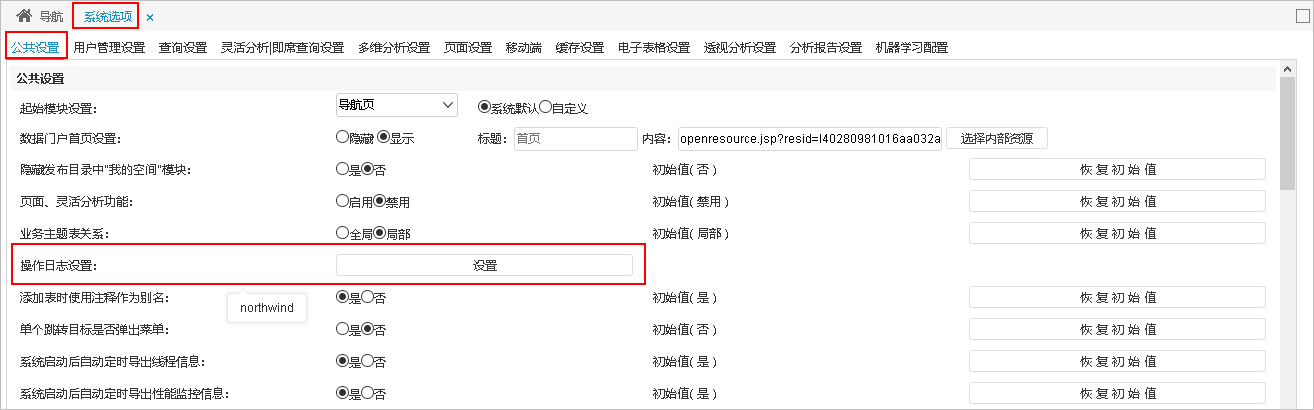Select 全局 for 业务主题表关系
This screenshot has height=410, width=1314.
tap(342, 233)
